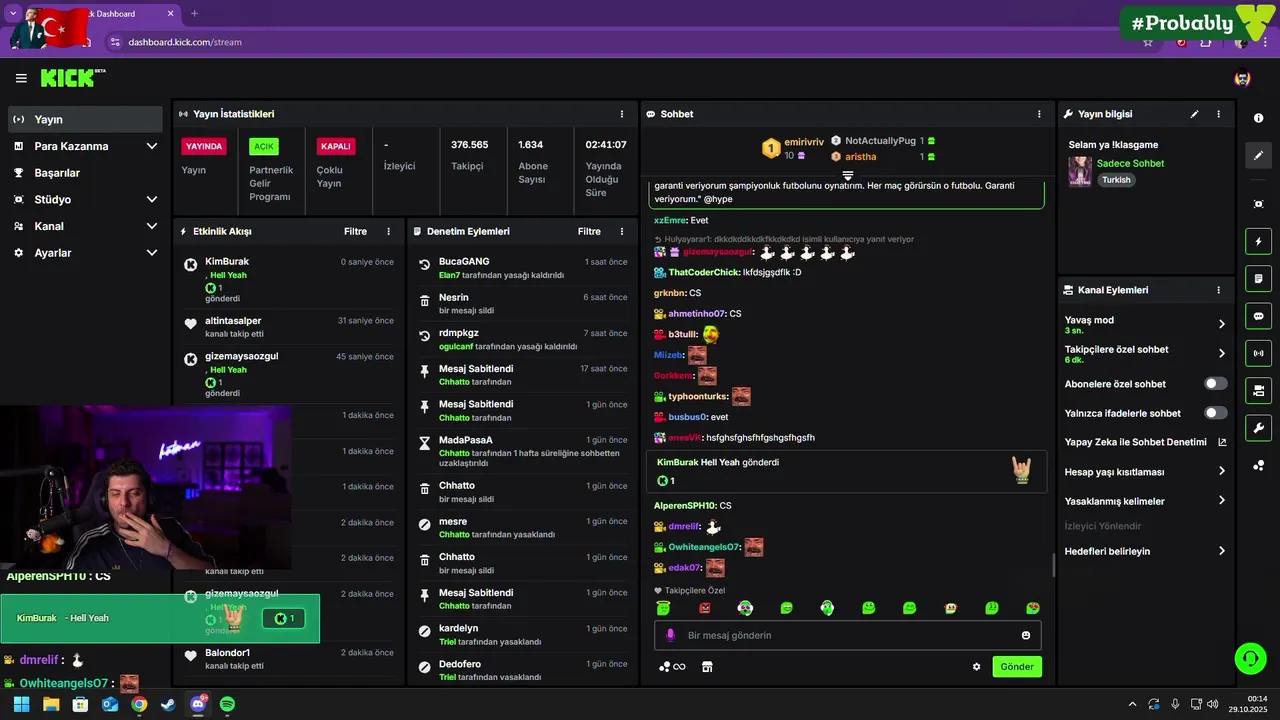The width and height of the screenshot is (1280, 720).
Task: Open Spotify from the taskbar
Action: pos(227,704)
